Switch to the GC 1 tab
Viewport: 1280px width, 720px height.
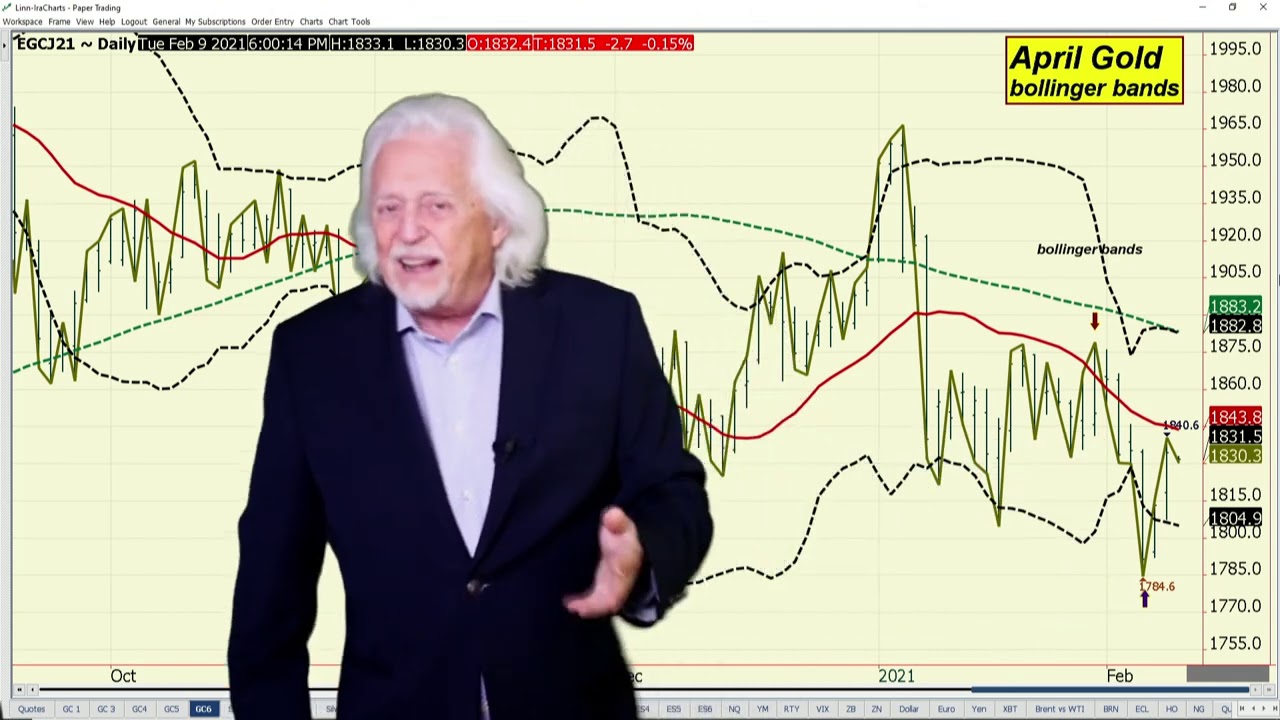[x=71, y=709]
